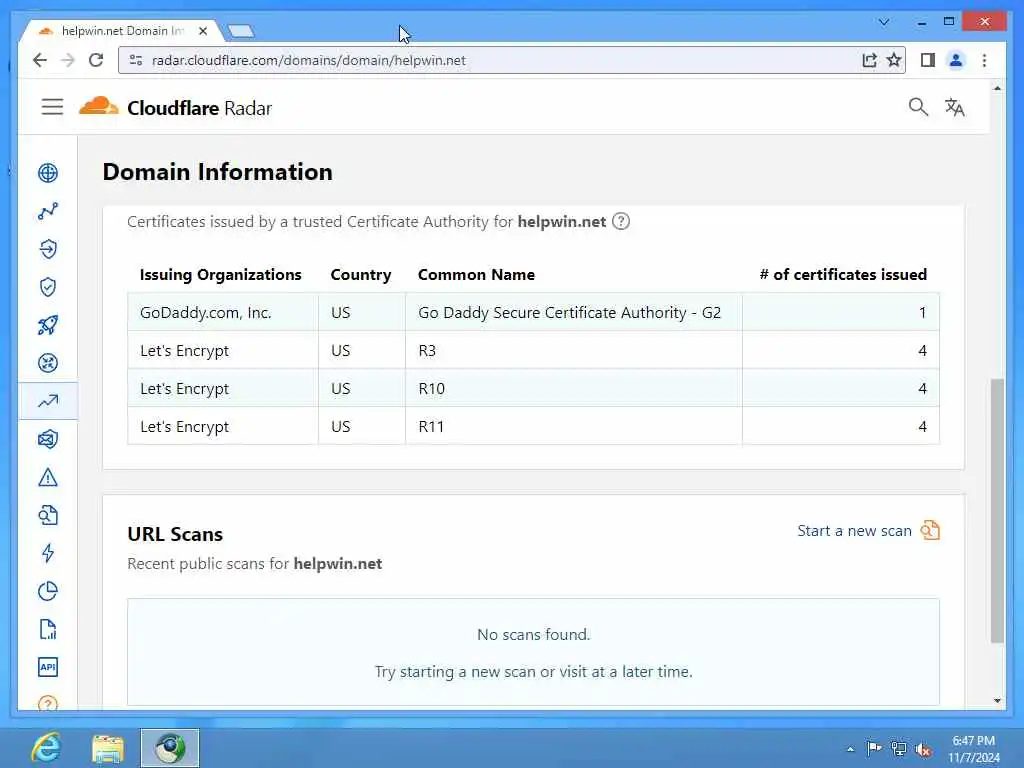
Task: Click the Start a new scan link
Action: [x=854, y=531]
